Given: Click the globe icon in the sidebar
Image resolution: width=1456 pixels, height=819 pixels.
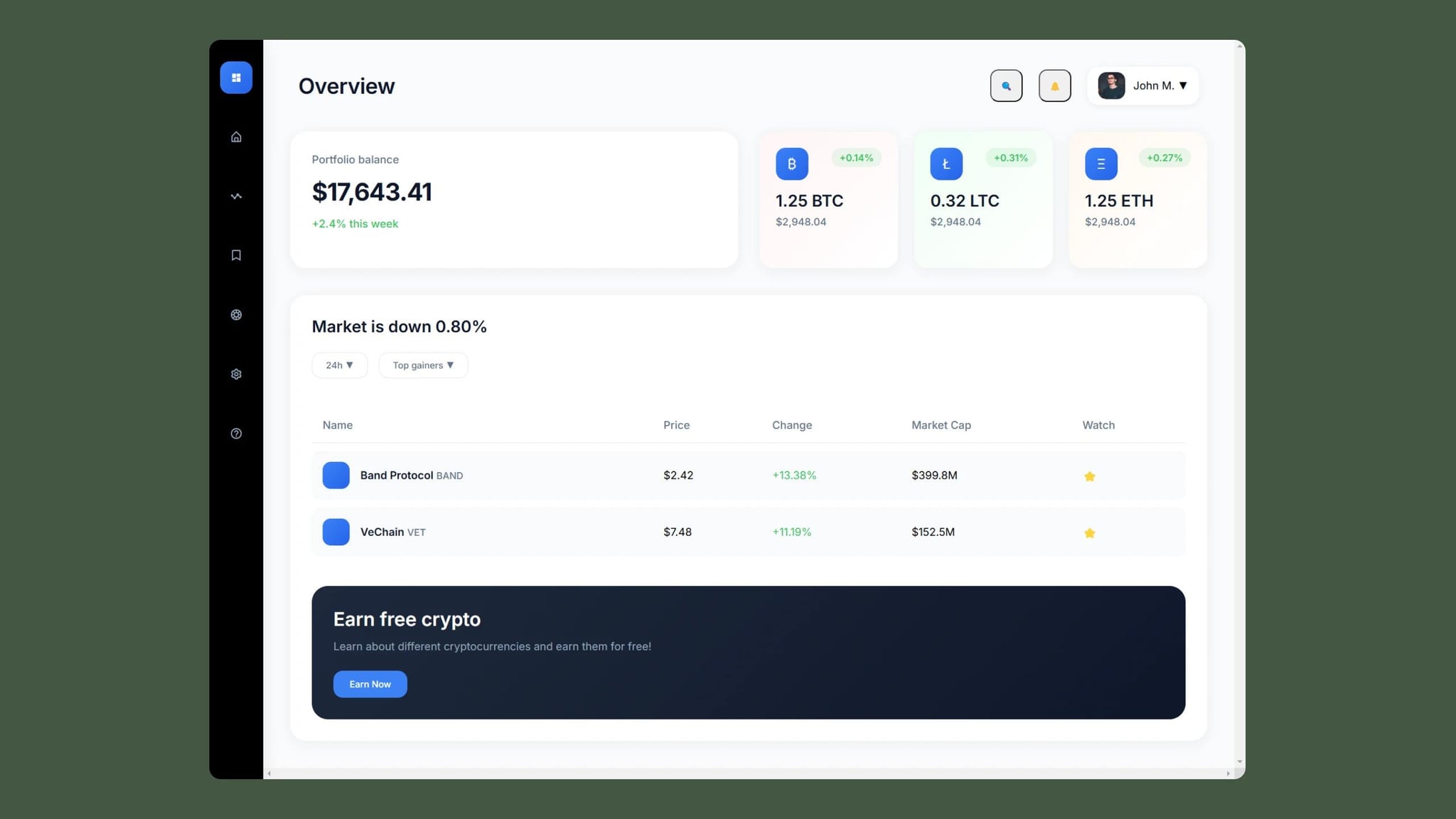Looking at the screenshot, I should [x=235, y=315].
